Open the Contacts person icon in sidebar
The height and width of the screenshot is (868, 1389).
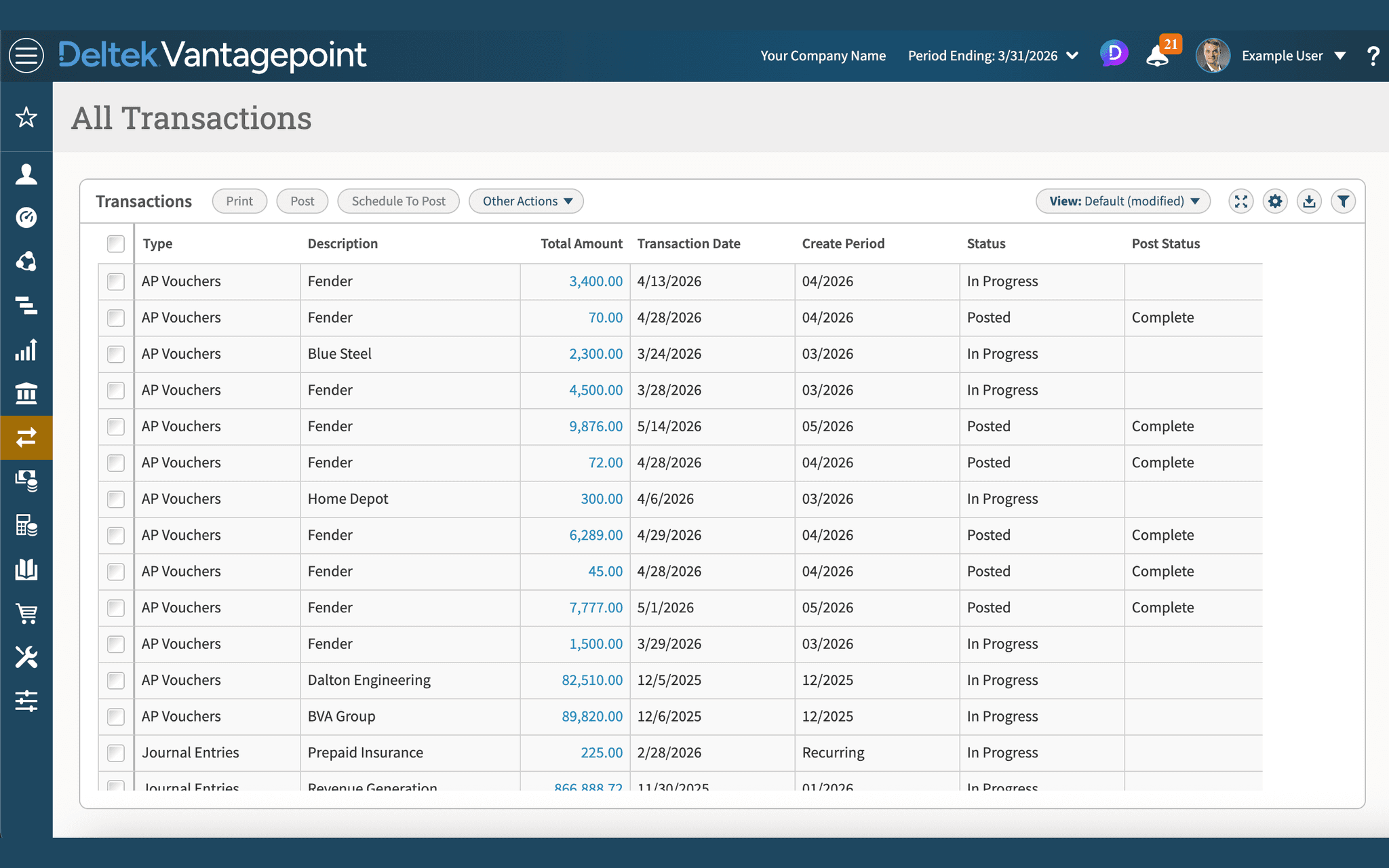[26, 174]
